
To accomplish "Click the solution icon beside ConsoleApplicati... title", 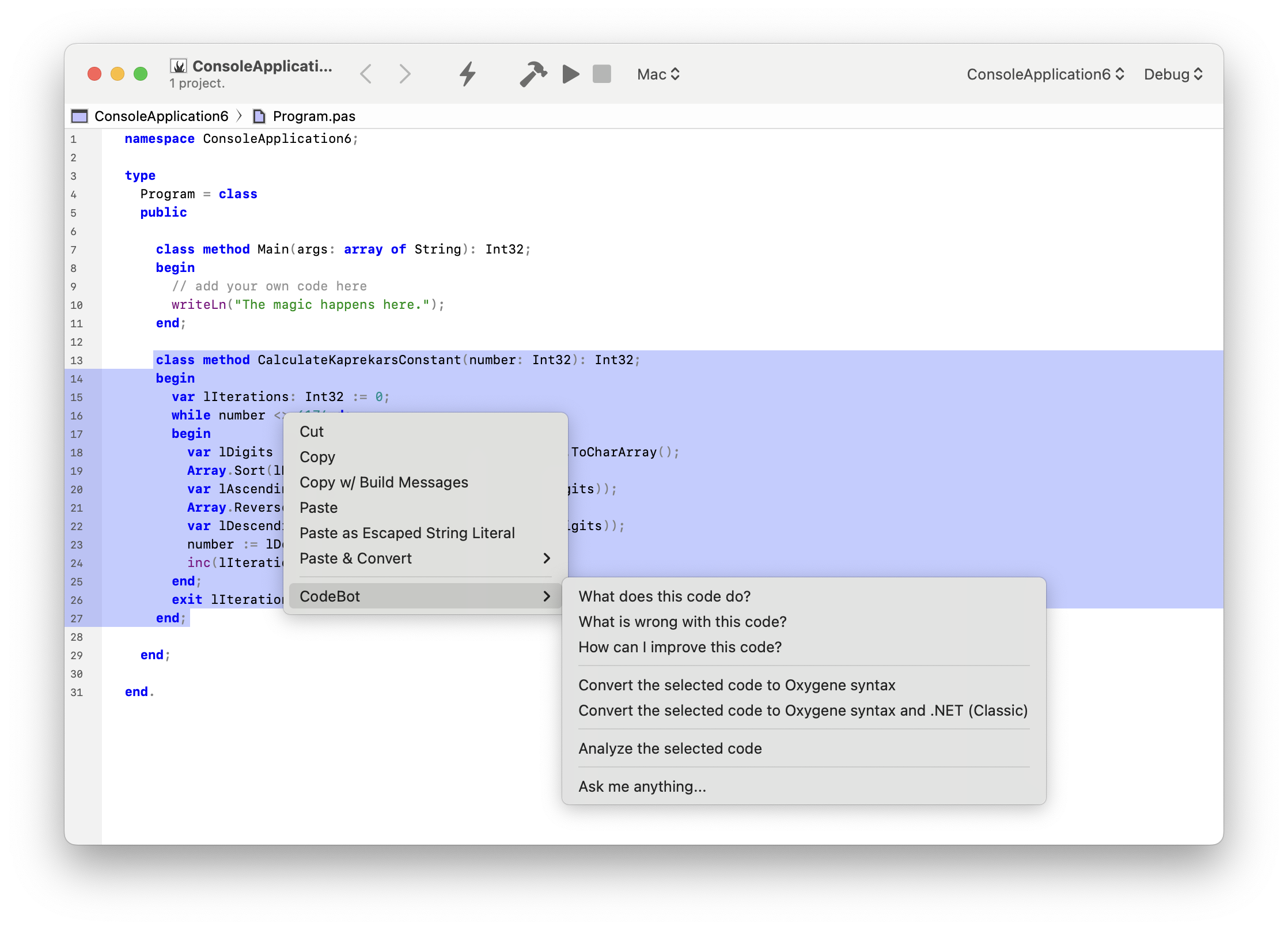I will click(179, 66).
